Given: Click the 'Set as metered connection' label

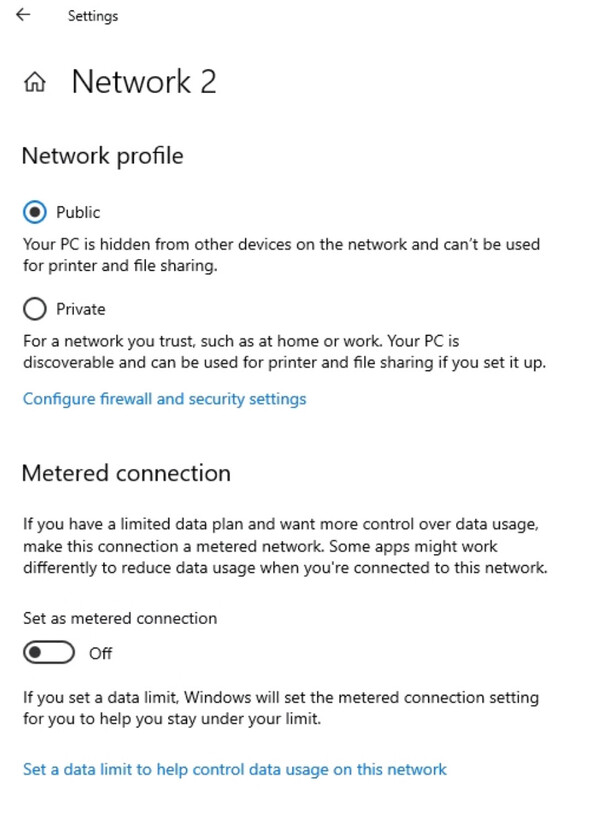Looking at the screenshot, I should coord(120,618).
